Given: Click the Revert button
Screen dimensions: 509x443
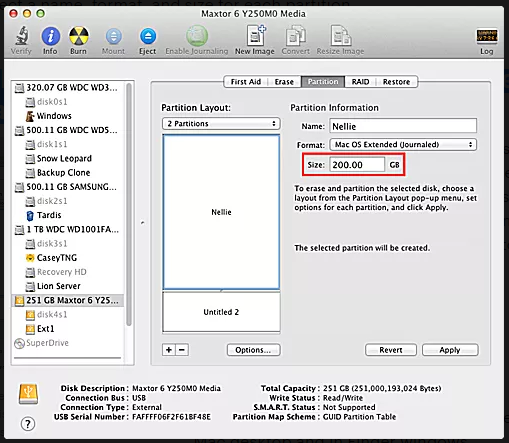Looking at the screenshot, I should pos(391,350).
